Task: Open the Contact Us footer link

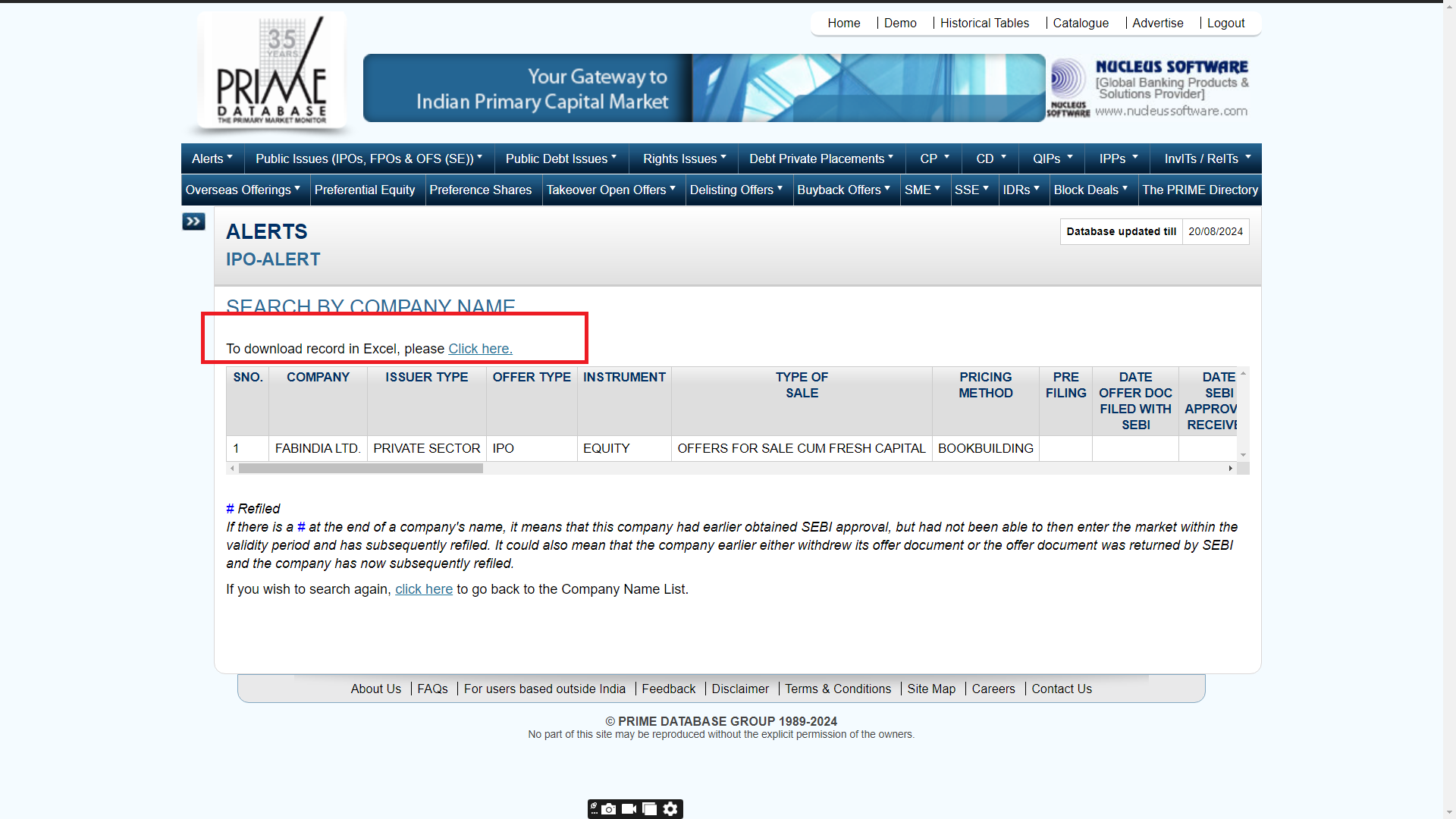Action: pyautogui.click(x=1061, y=689)
